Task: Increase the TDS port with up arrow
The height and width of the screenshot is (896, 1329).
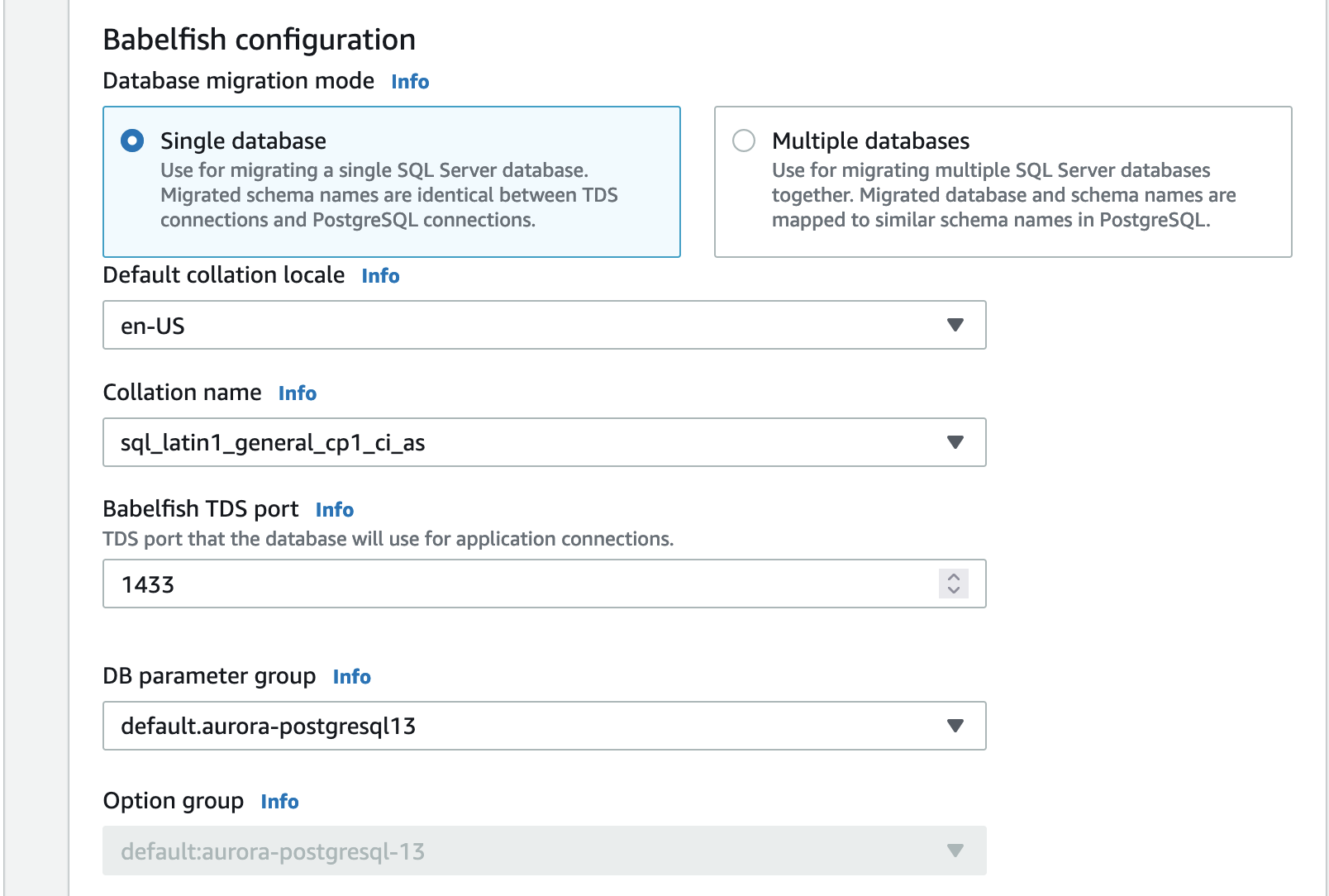Action: (x=954, y=577)
